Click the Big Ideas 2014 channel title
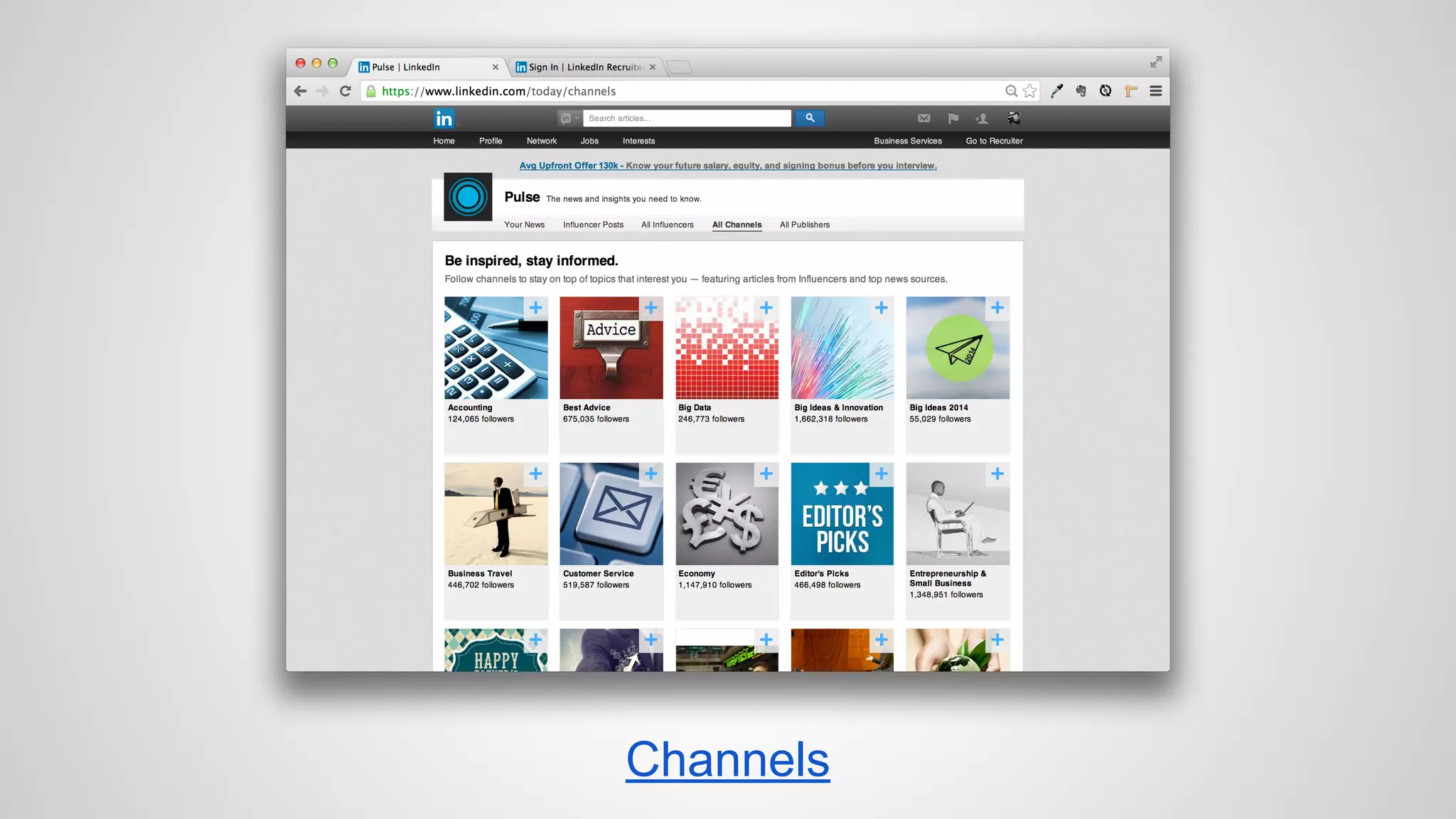This screenshot has width=1456, height=819. 938,408
